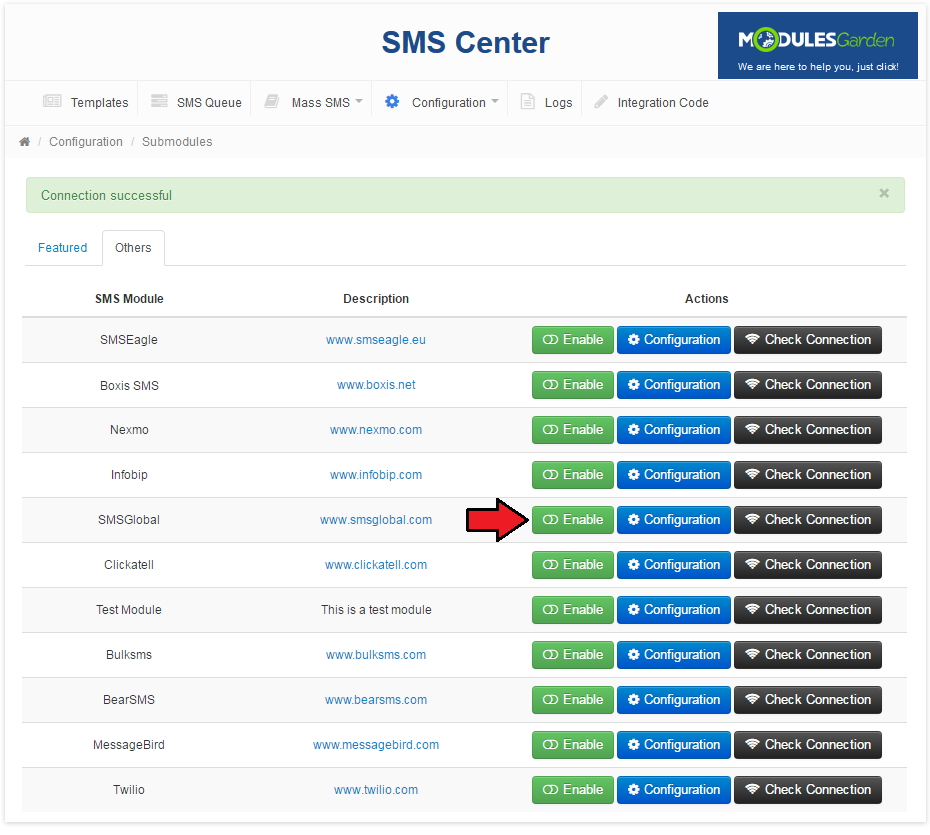This screenshot has width=930, height=835.
Task: Open Configuration for MessageBird
Action: click(x=674, y=745)
